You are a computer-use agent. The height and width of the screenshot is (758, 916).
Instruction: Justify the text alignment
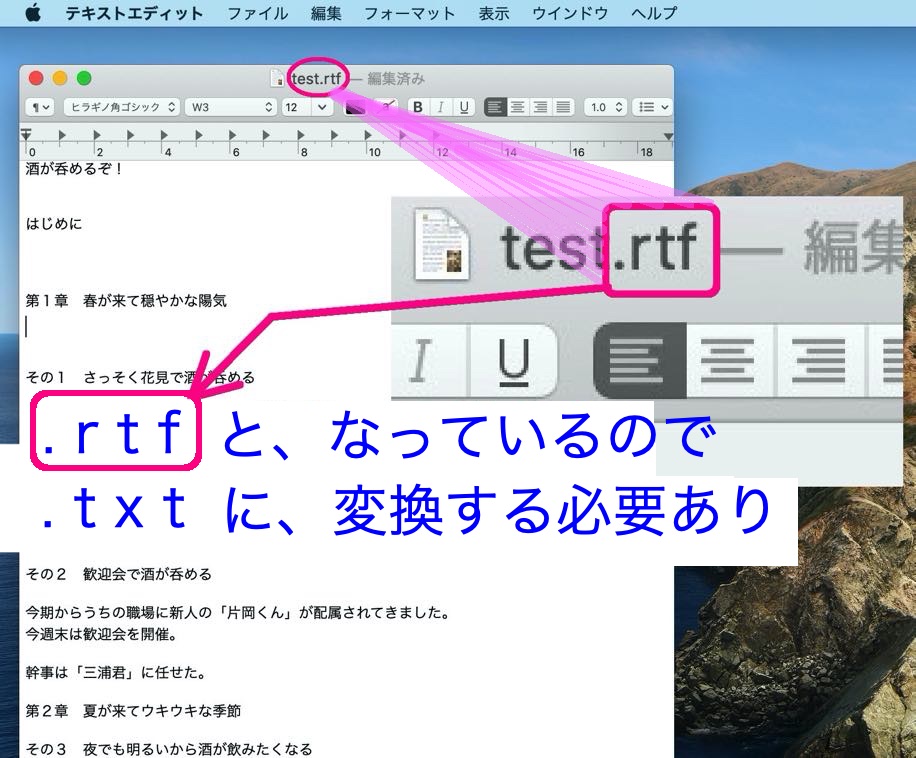564,107
